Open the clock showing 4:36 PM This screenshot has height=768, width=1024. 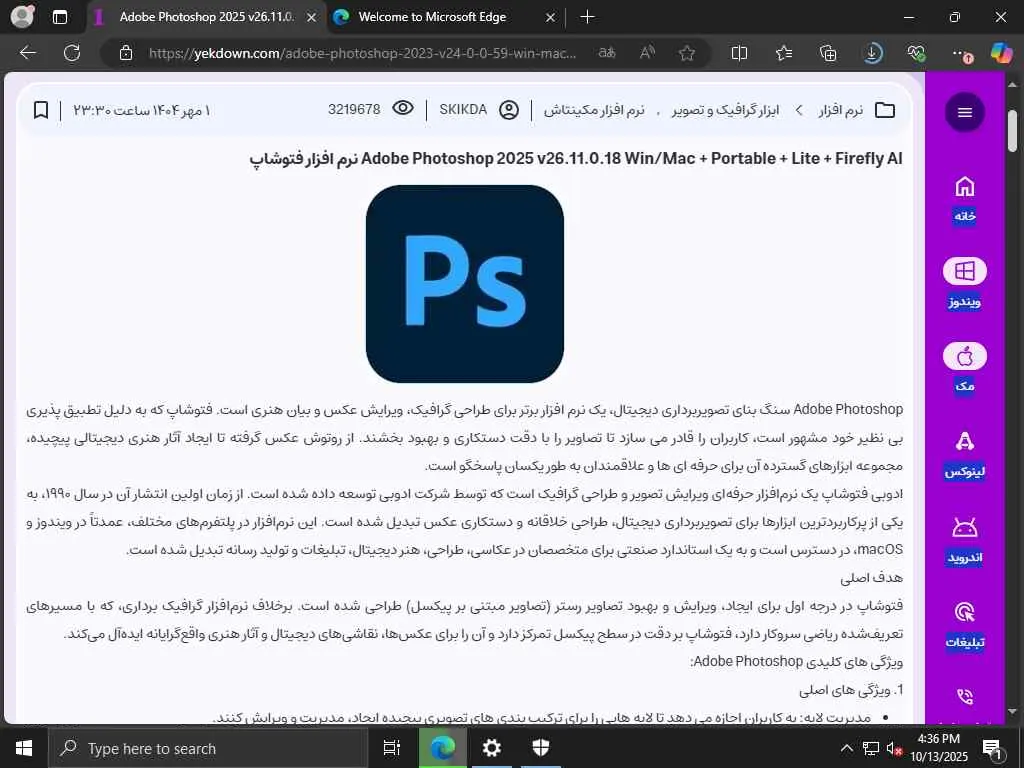pos(938,748)
